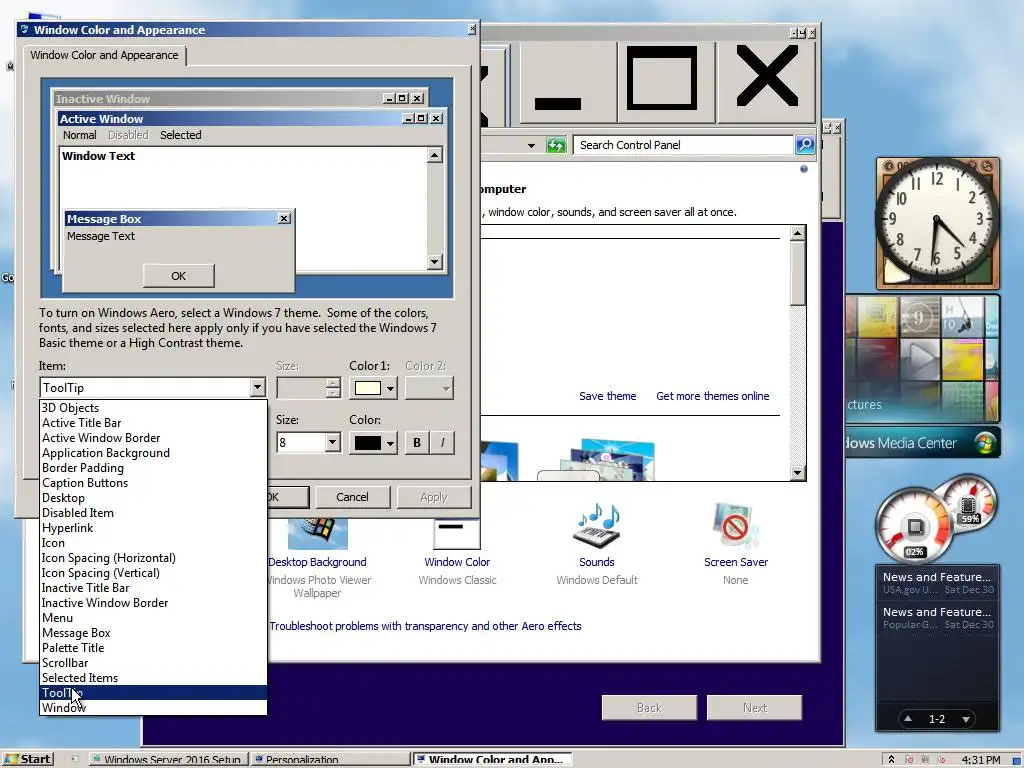
Task: Choose Active Title Bar from list
Action: (x=153, y=423)
